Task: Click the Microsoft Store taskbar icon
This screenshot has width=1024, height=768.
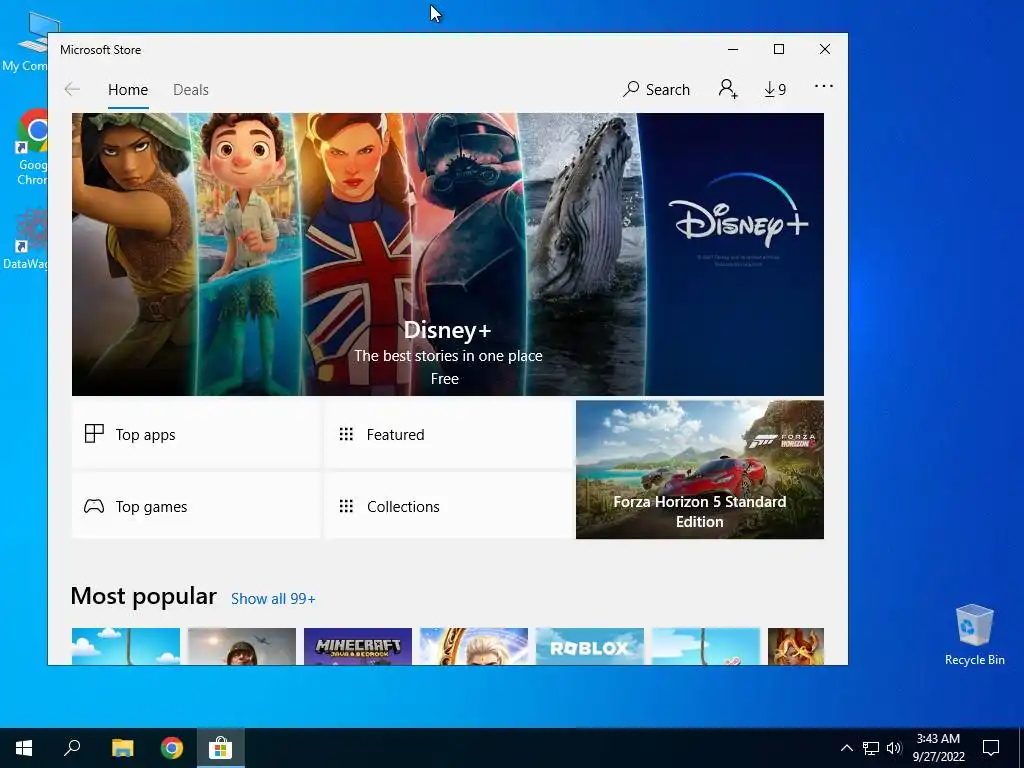Action: 221,748
